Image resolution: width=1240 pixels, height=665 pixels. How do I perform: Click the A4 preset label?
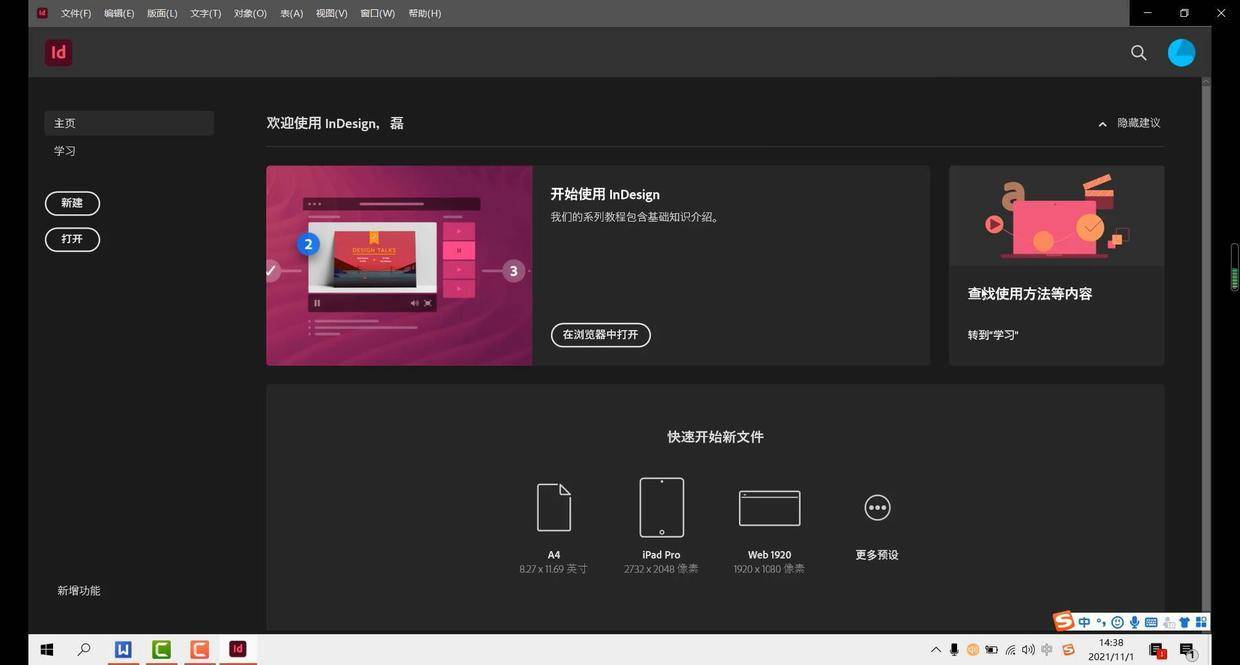pos(554,555)
